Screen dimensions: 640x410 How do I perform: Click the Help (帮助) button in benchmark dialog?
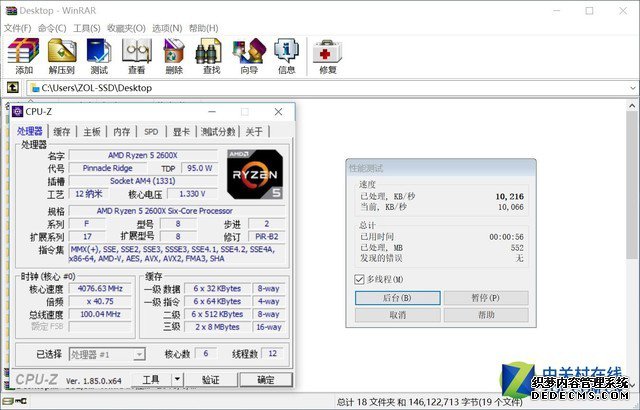(x=486, y=315)
